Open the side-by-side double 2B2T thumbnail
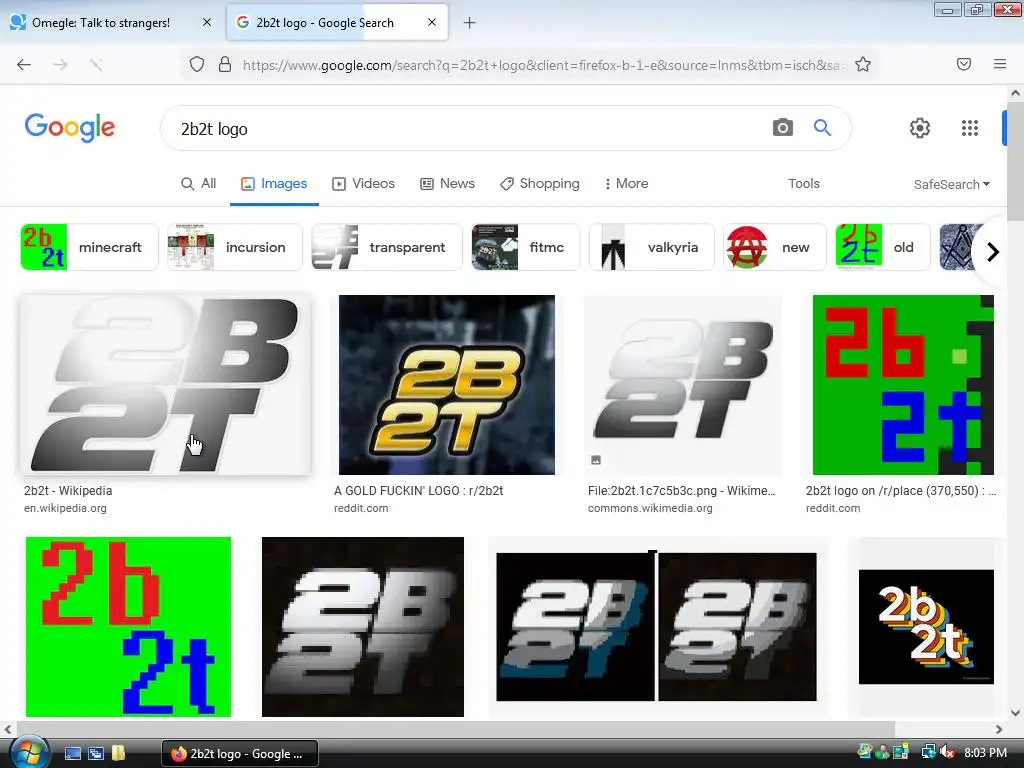Viewport: 1024px width, 768px height. click(x=657, y=627)
